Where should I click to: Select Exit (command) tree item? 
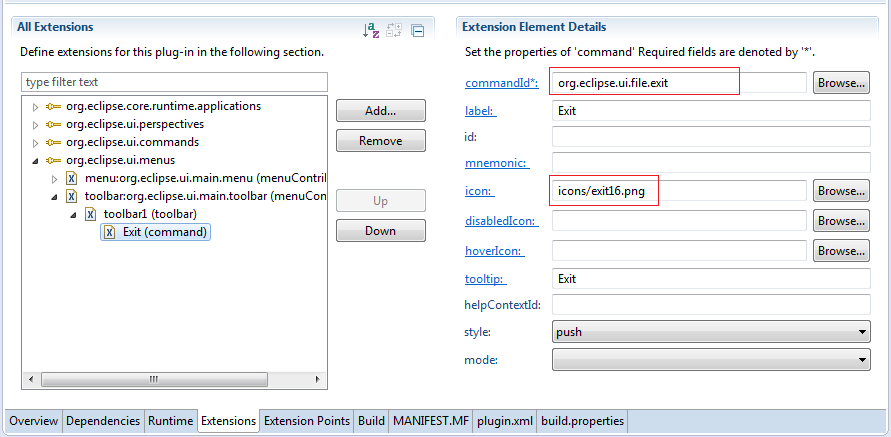pyautogui.click(x=156, y=232)
